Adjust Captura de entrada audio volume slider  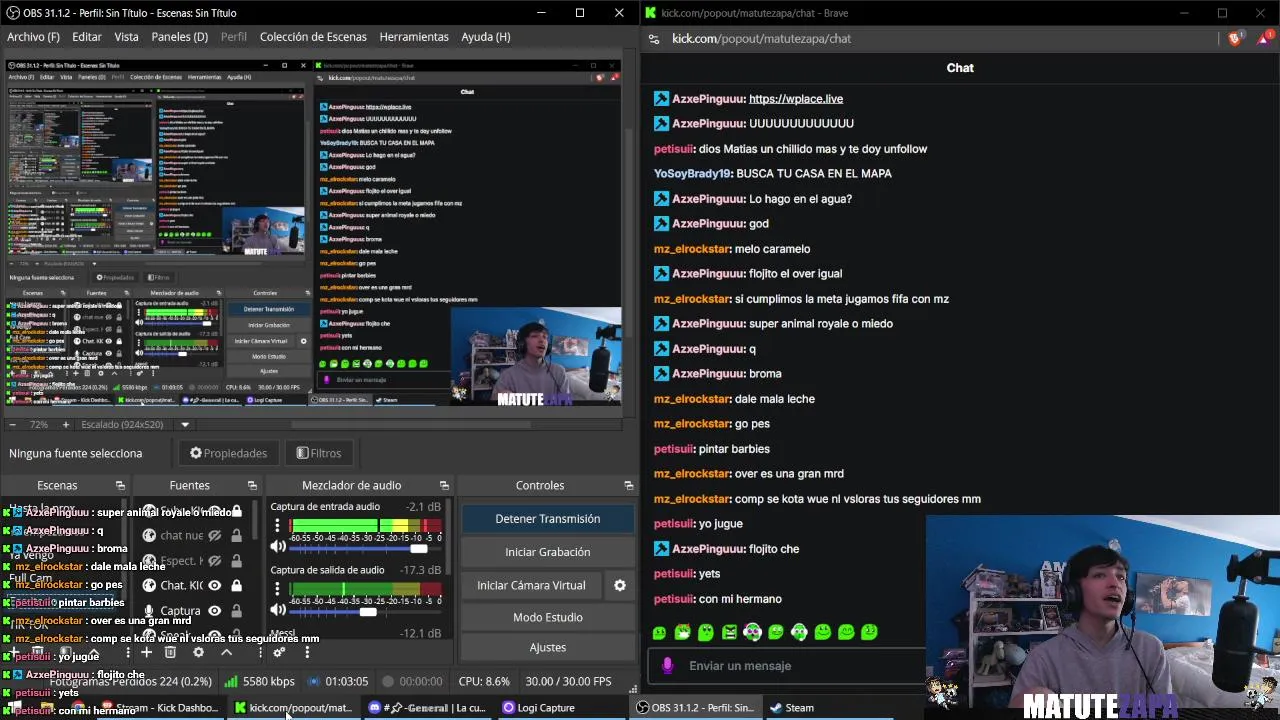pyautogui.click(x=364, y=548)
